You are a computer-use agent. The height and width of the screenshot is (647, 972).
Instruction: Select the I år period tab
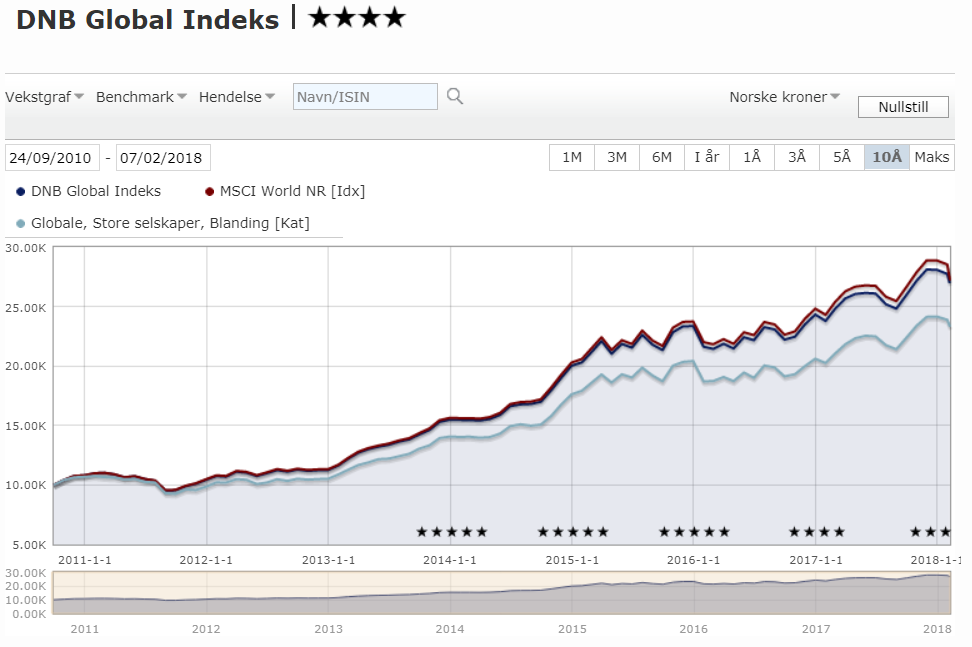(707, 157)
